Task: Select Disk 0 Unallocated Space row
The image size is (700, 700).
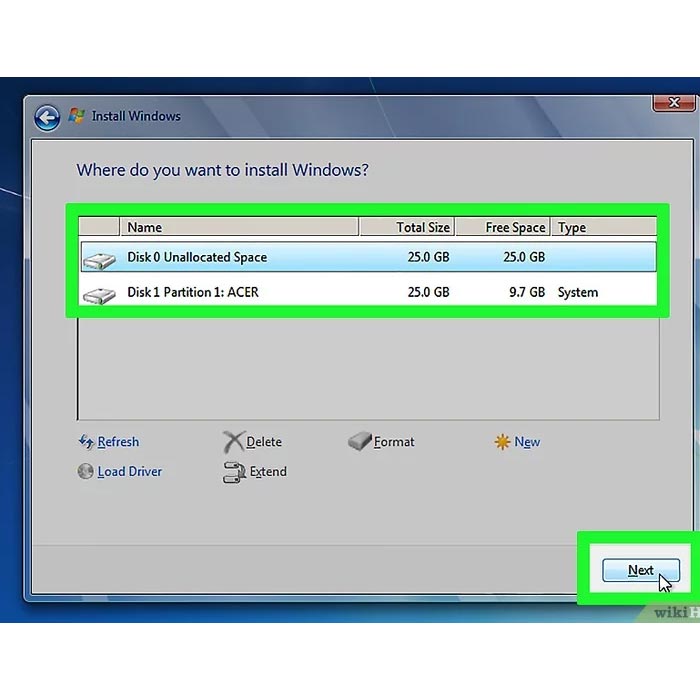Action: 369,257
